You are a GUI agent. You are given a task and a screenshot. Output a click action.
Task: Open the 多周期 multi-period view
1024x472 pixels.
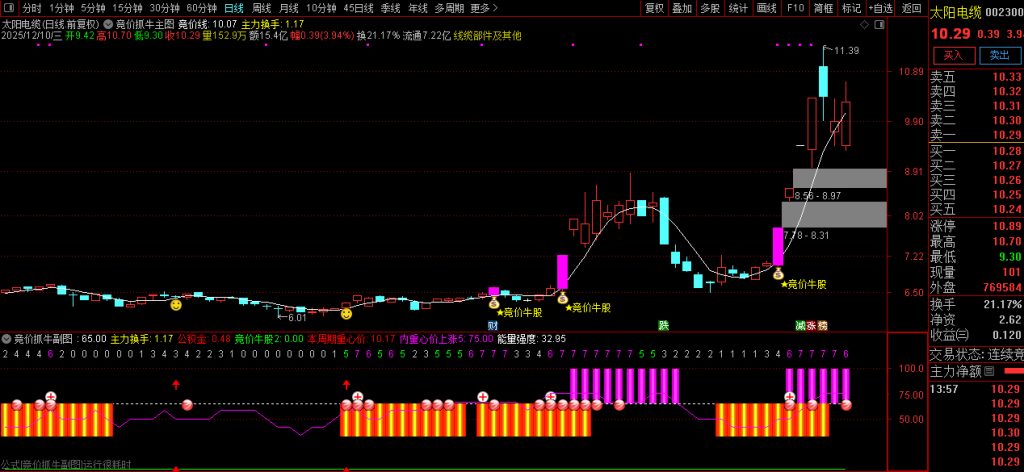[449, 8]
